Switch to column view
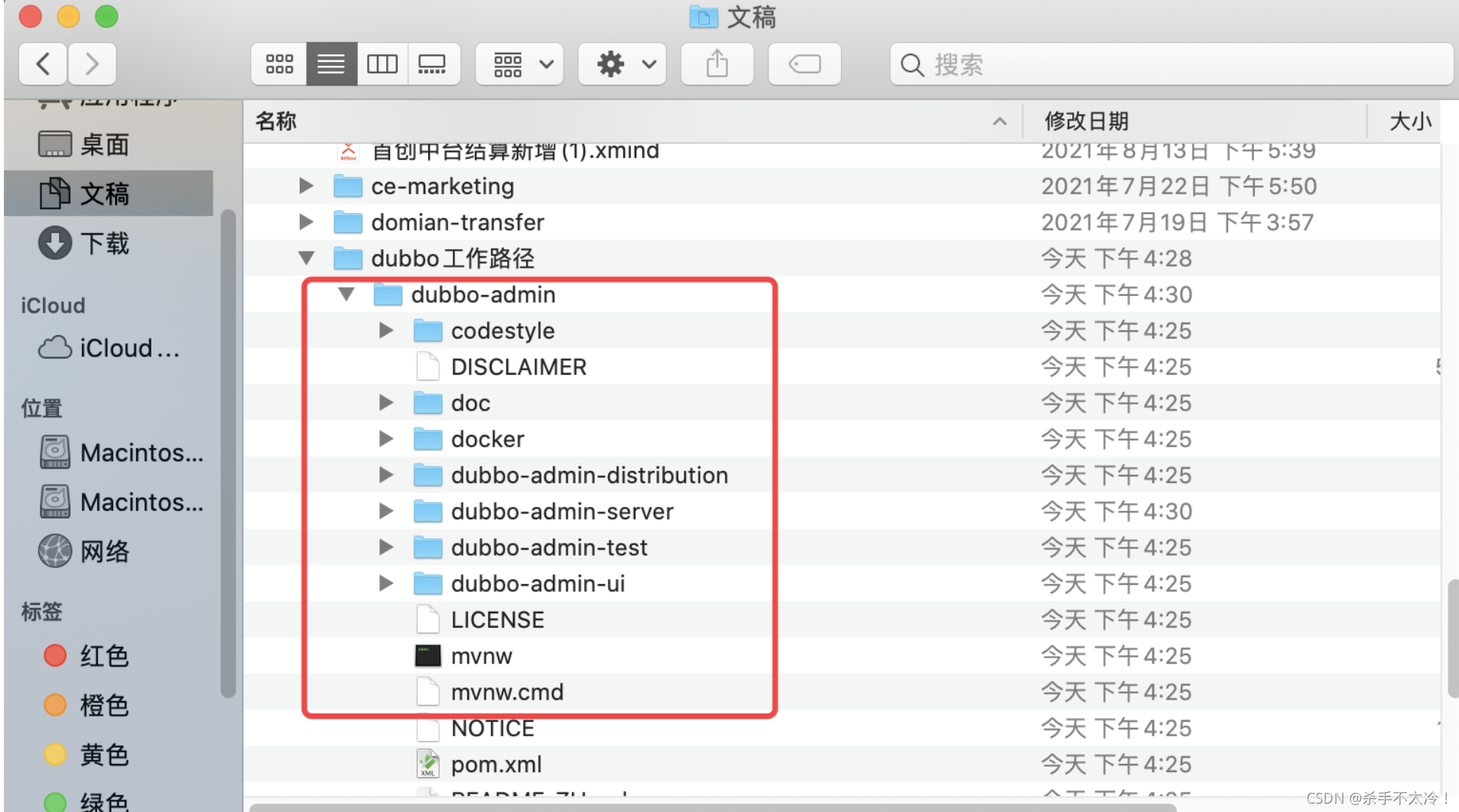Screen dimensions: 1459x812 point(382,64)
